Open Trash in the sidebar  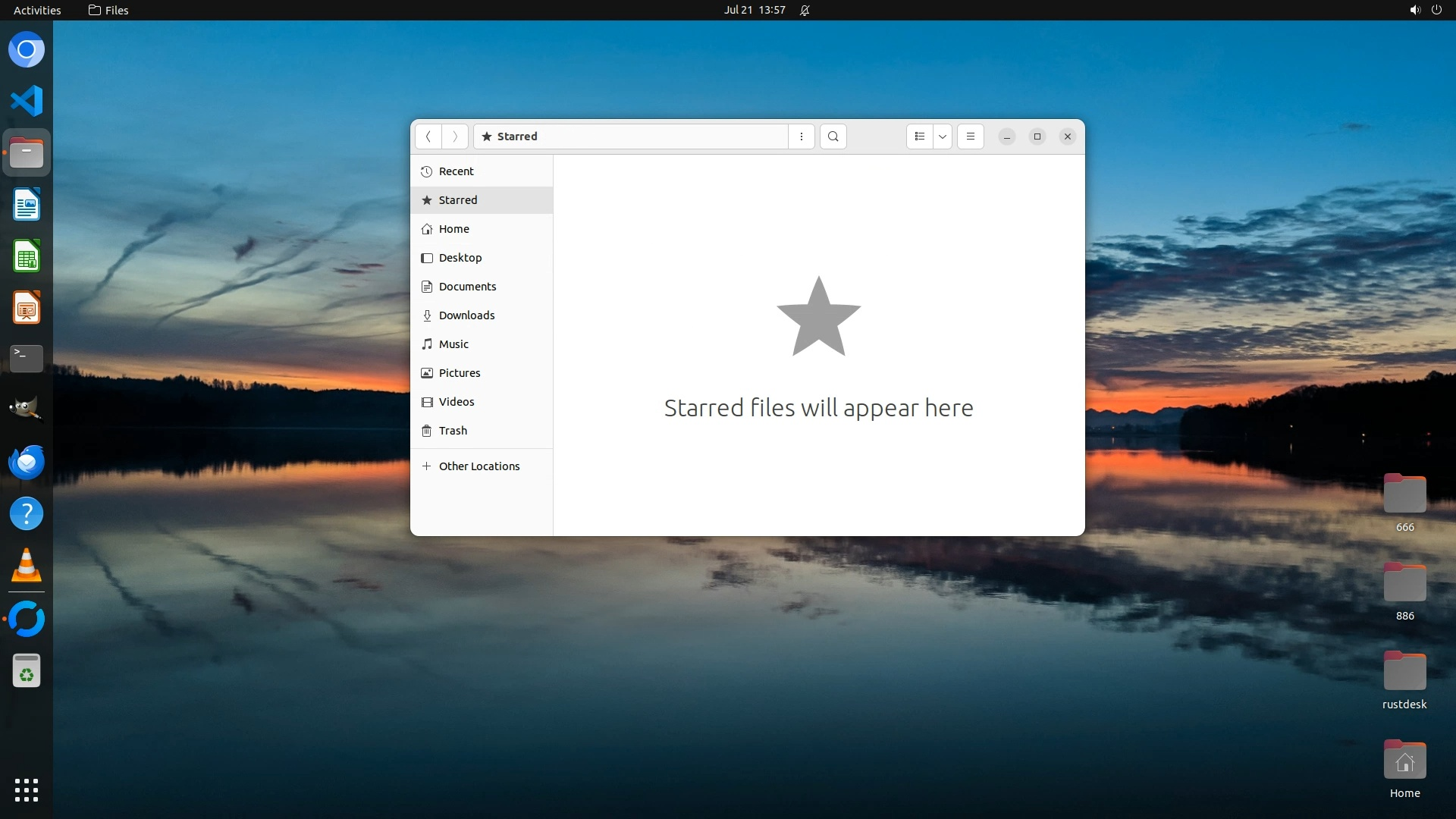pyautogui.click(x=453, y=431)
